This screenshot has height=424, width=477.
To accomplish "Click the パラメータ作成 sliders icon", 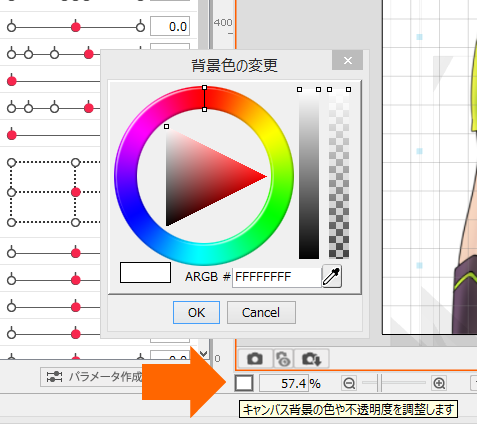I will (54, 377).
